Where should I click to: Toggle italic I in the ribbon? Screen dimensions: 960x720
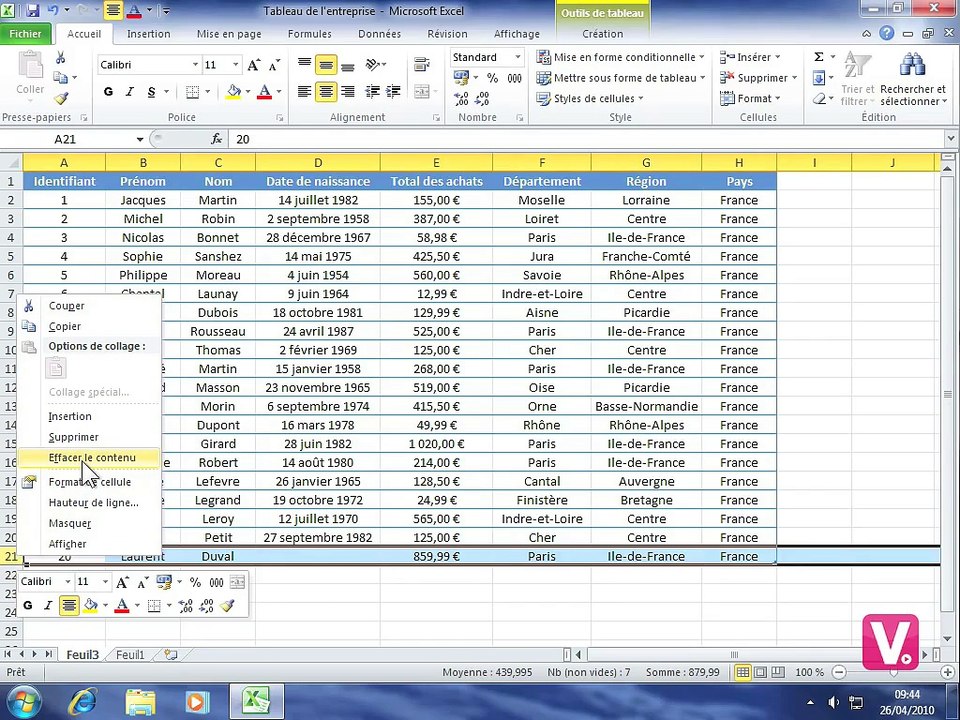click(129, 92)
